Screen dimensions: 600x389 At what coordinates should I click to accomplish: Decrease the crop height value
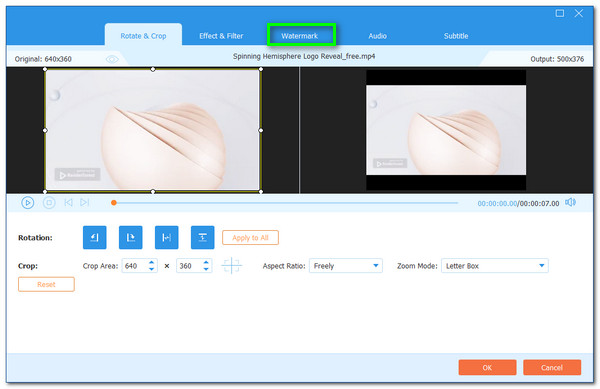coord(206,269)
